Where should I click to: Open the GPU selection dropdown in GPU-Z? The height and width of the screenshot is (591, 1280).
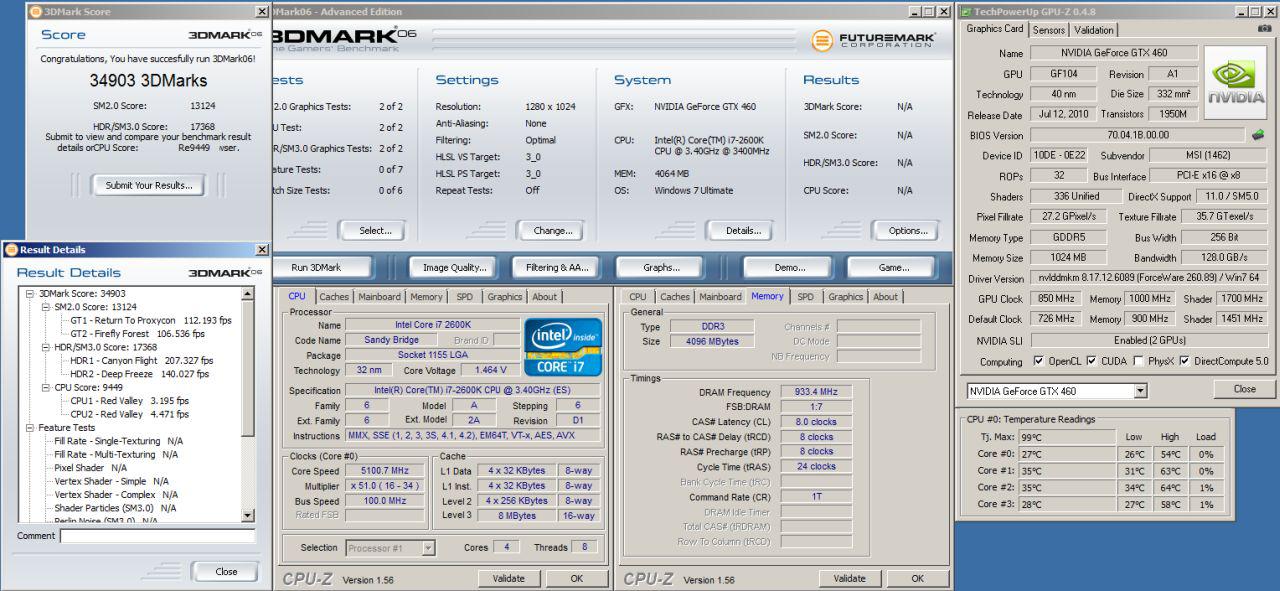pyautogui.click(x=1140, y=391)
